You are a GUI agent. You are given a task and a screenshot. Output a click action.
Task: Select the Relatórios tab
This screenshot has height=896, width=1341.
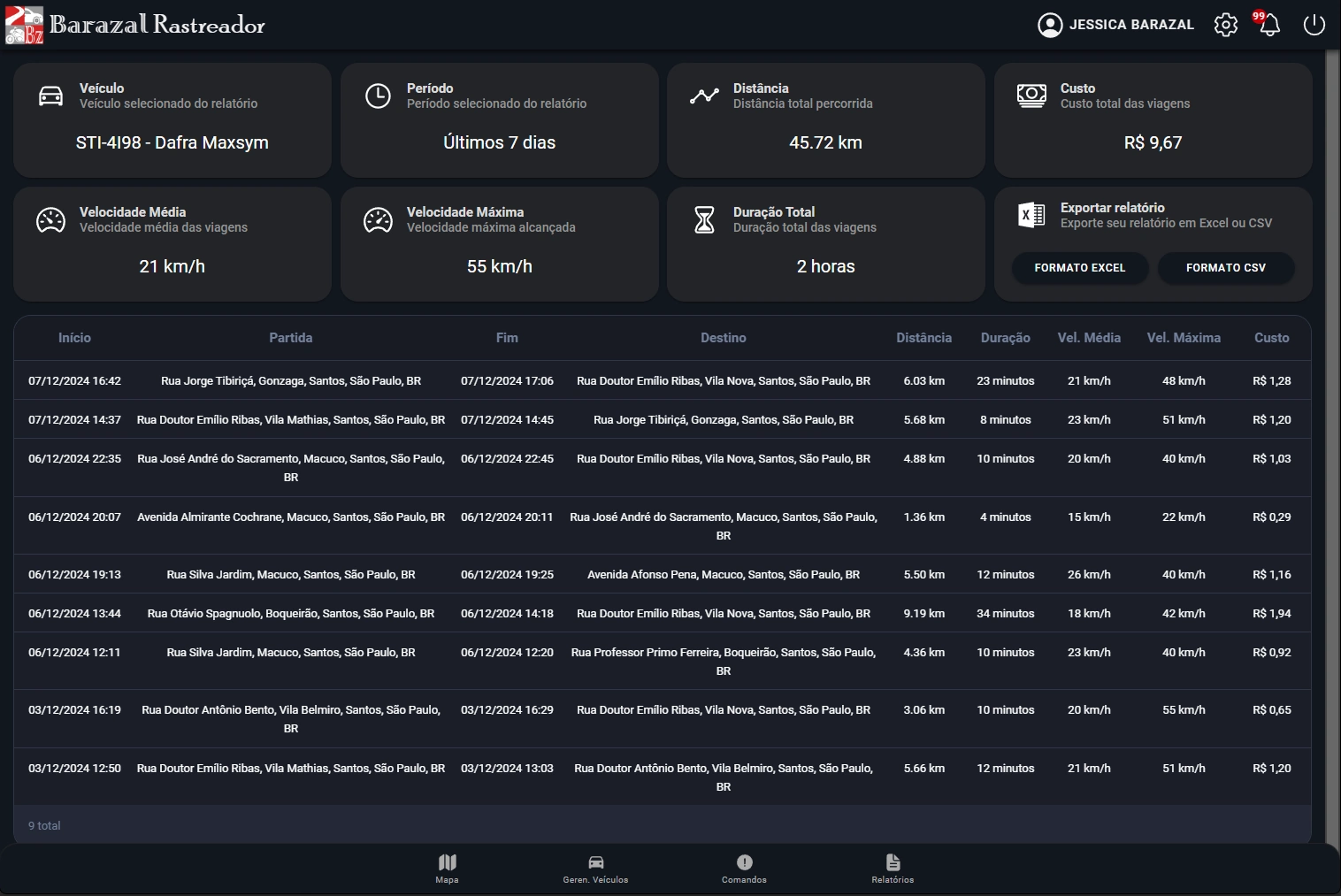pos(893,868)
